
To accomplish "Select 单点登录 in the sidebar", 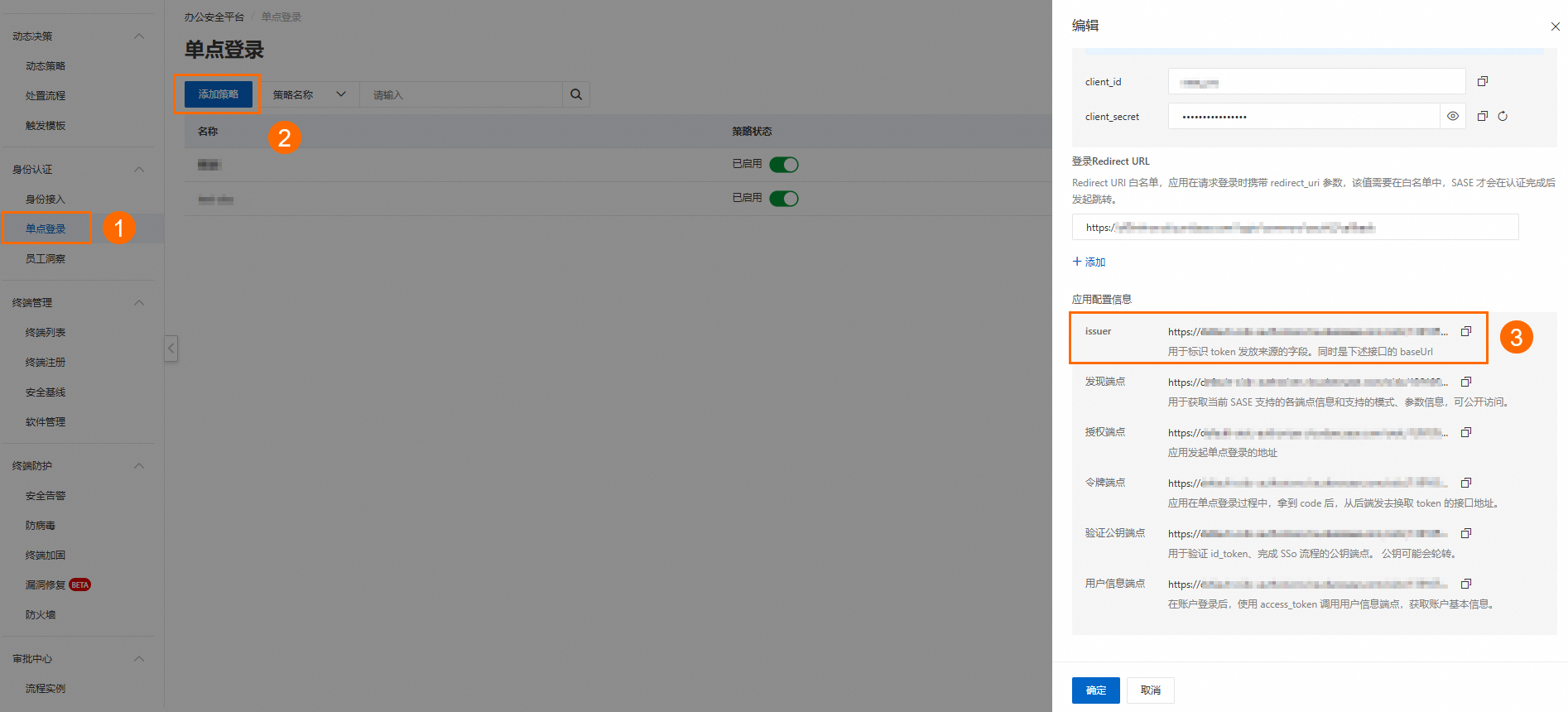I will (46, 229).
